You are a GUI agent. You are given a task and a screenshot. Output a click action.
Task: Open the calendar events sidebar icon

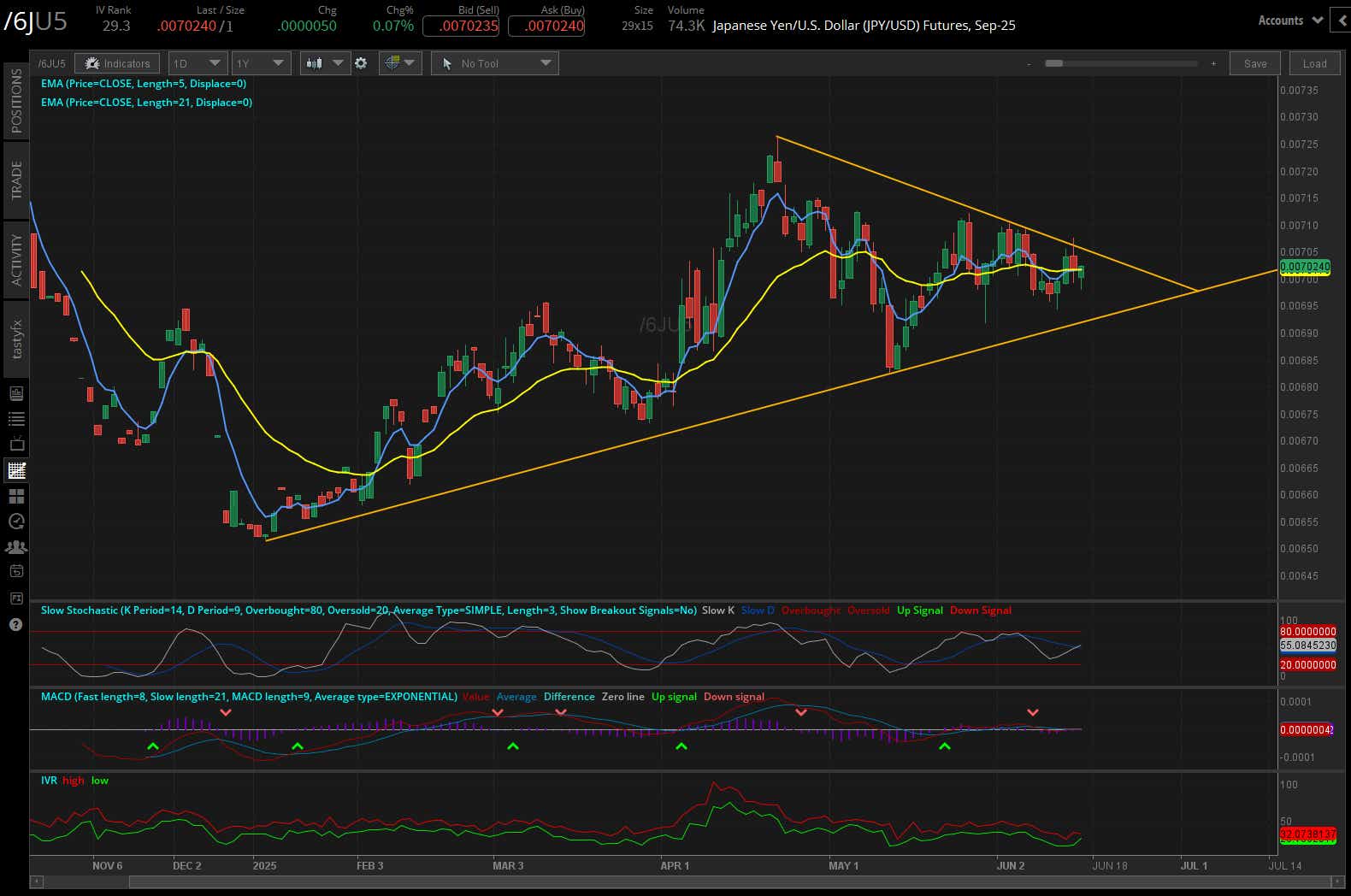(x=16, y=571)
